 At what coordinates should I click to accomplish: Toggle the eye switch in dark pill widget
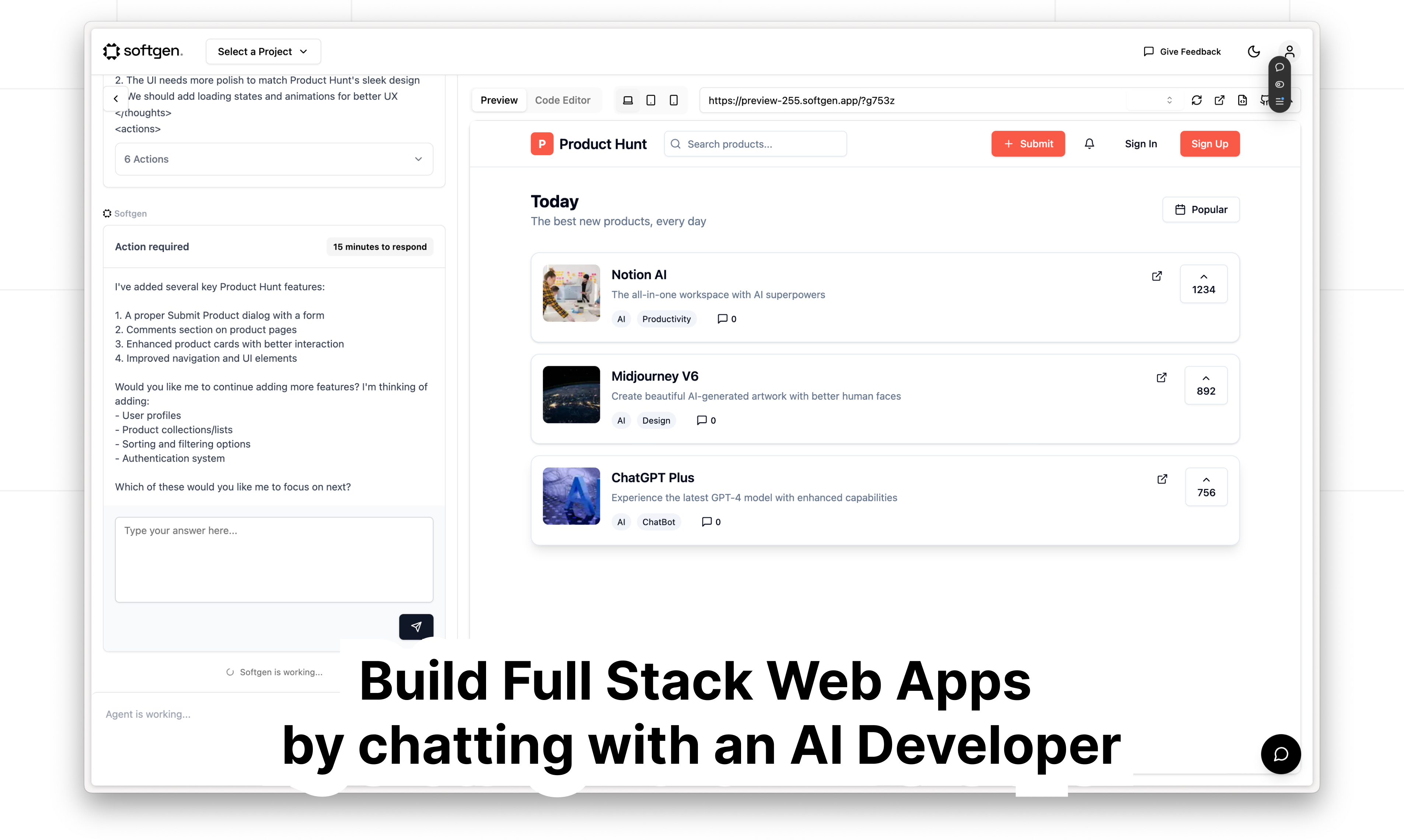point(1279,84)
